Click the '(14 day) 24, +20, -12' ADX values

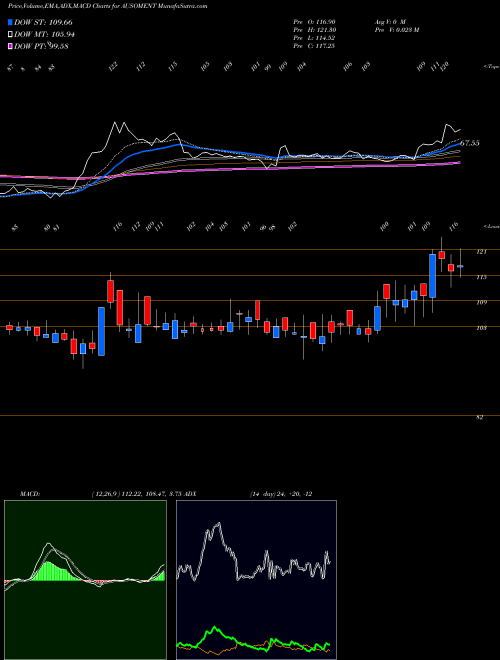point(281,494)
